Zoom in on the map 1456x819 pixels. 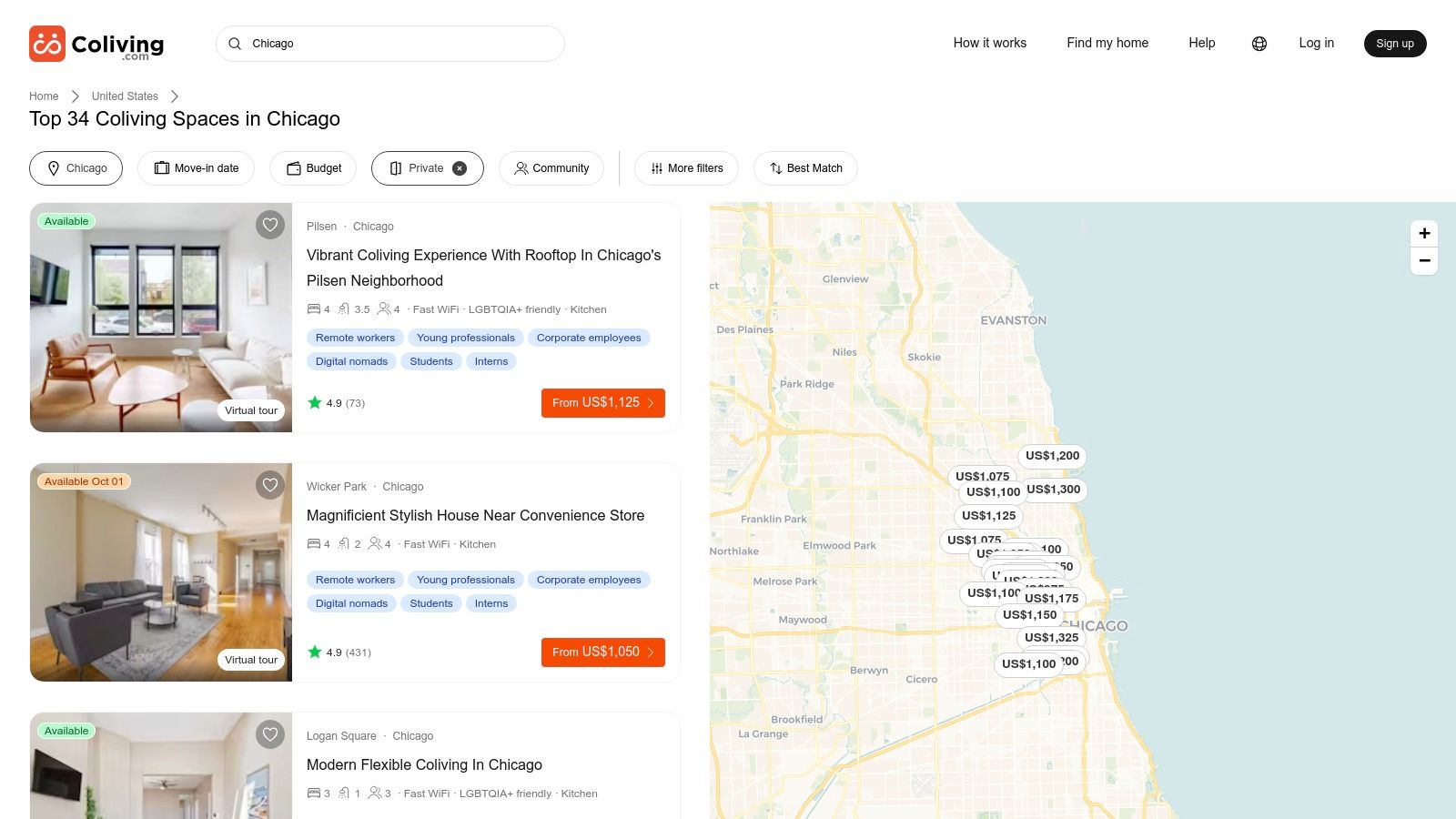(1424, 233)
